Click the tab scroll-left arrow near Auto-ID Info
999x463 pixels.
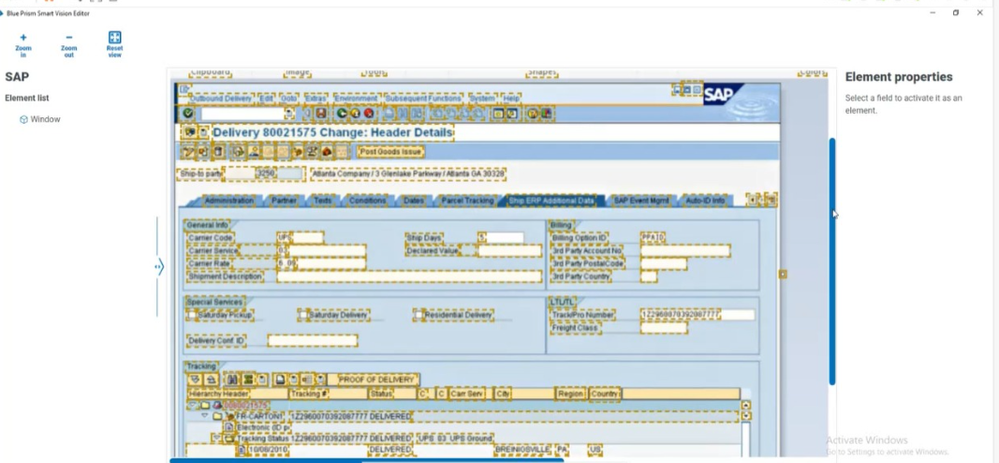(x=754, y=200)
